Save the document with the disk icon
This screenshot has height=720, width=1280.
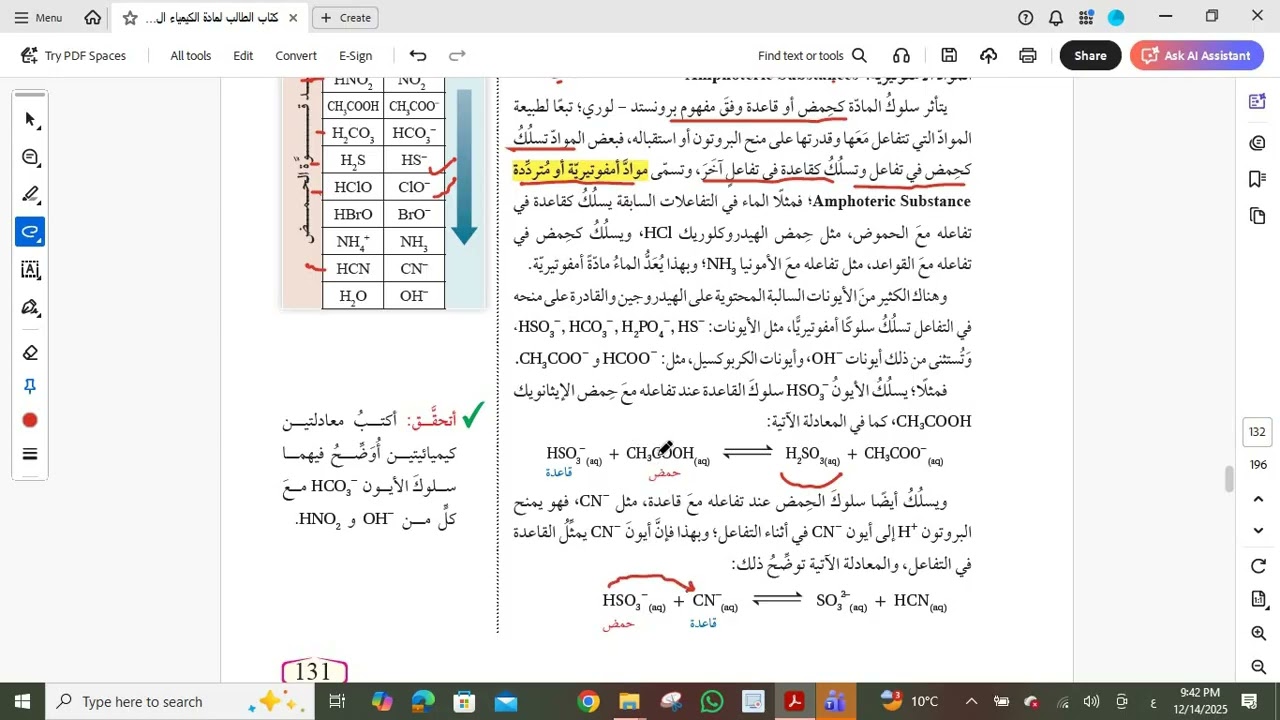[949, 56]
